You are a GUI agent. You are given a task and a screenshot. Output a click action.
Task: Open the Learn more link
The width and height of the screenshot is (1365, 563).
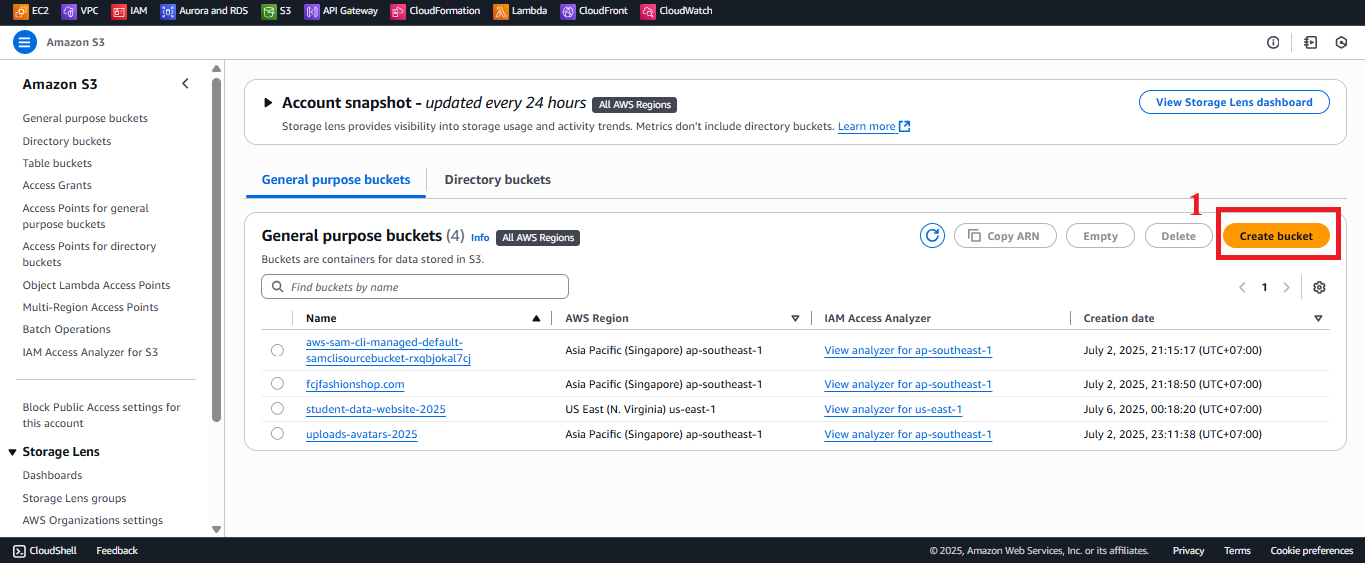point(866,126)
